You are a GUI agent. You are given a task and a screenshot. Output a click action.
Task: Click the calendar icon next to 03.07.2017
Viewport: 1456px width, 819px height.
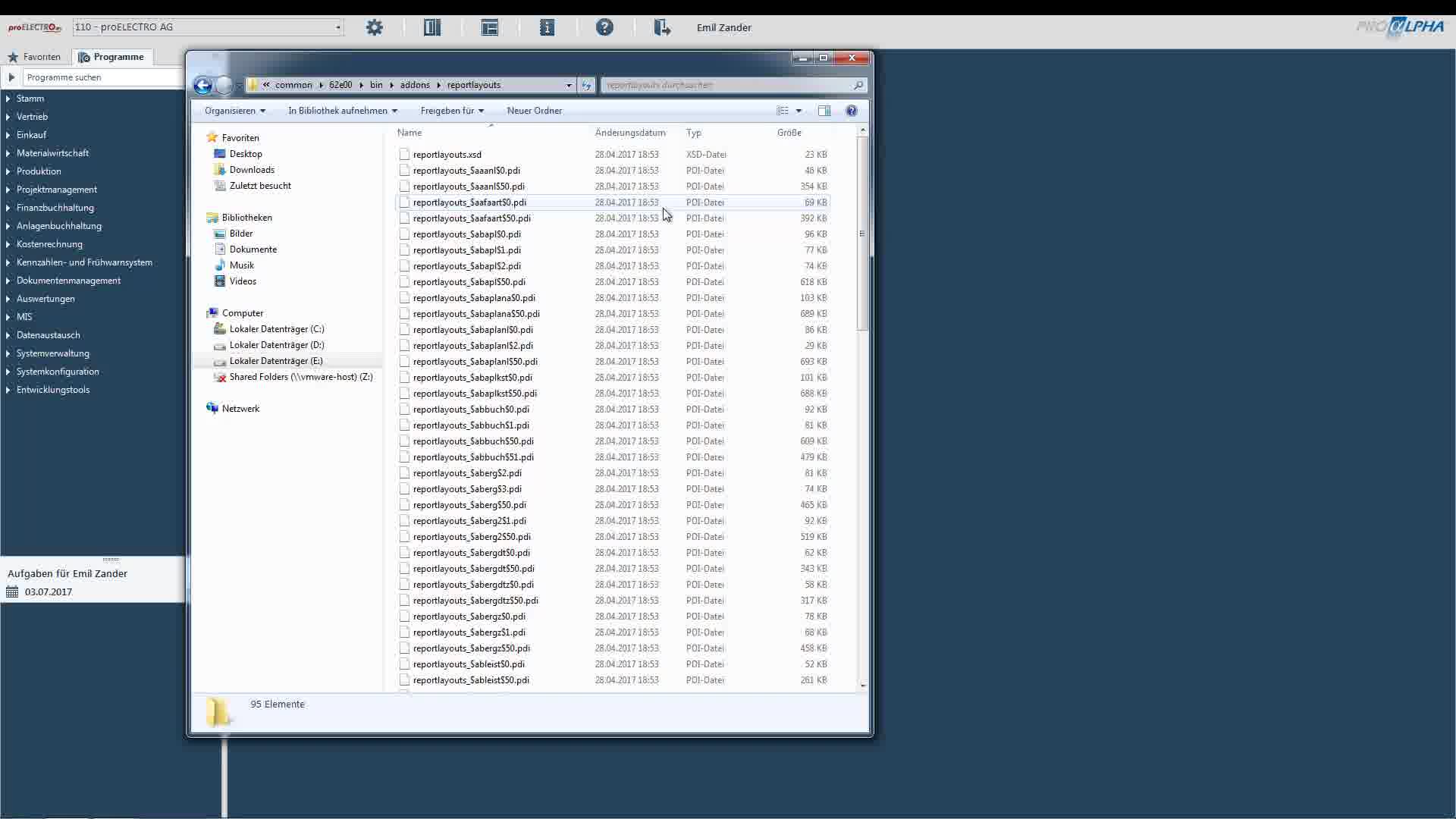[12, 592]
